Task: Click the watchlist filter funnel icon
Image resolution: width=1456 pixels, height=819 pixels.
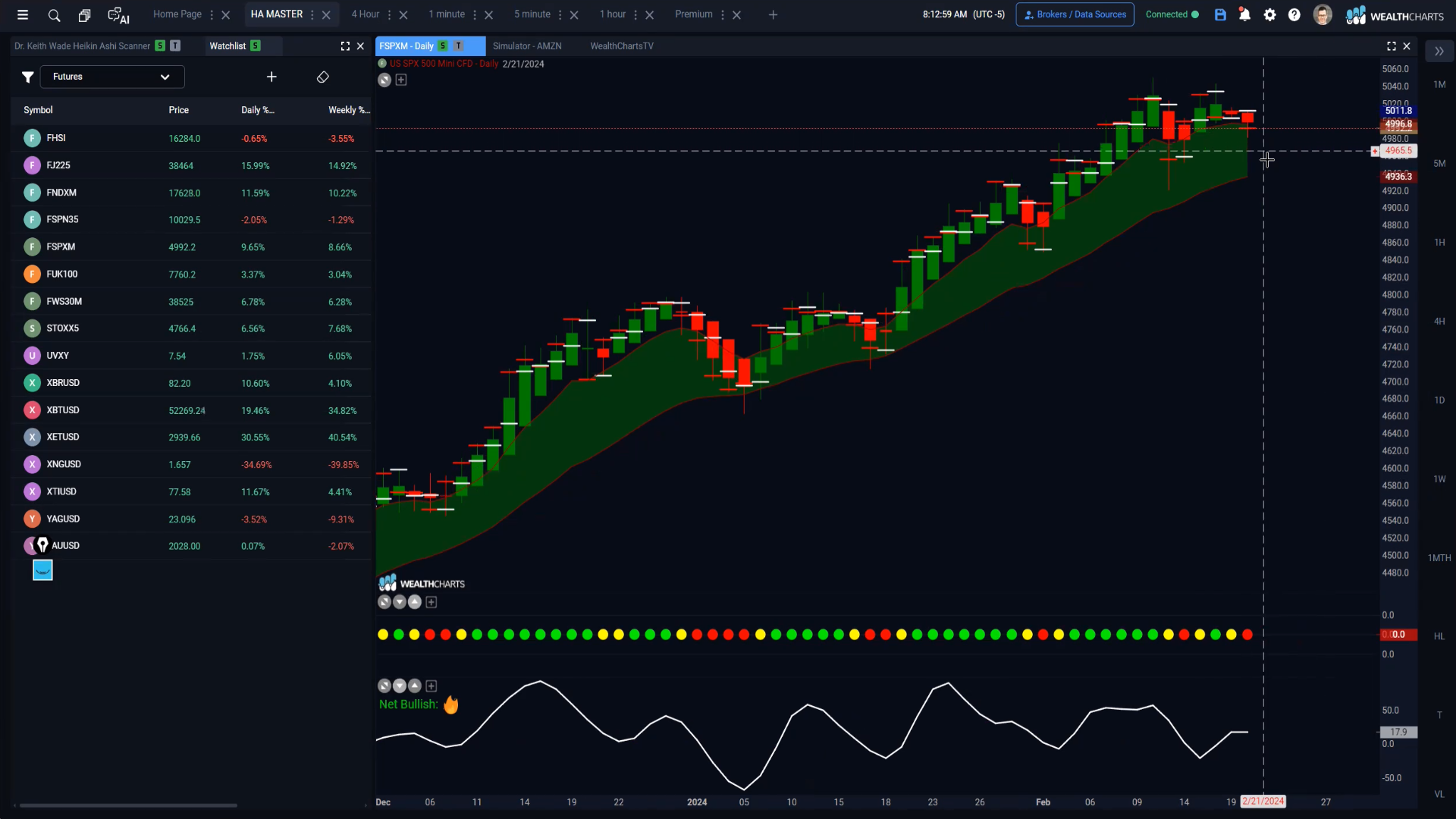Action: pyautogui.click(x=27, y=77)
